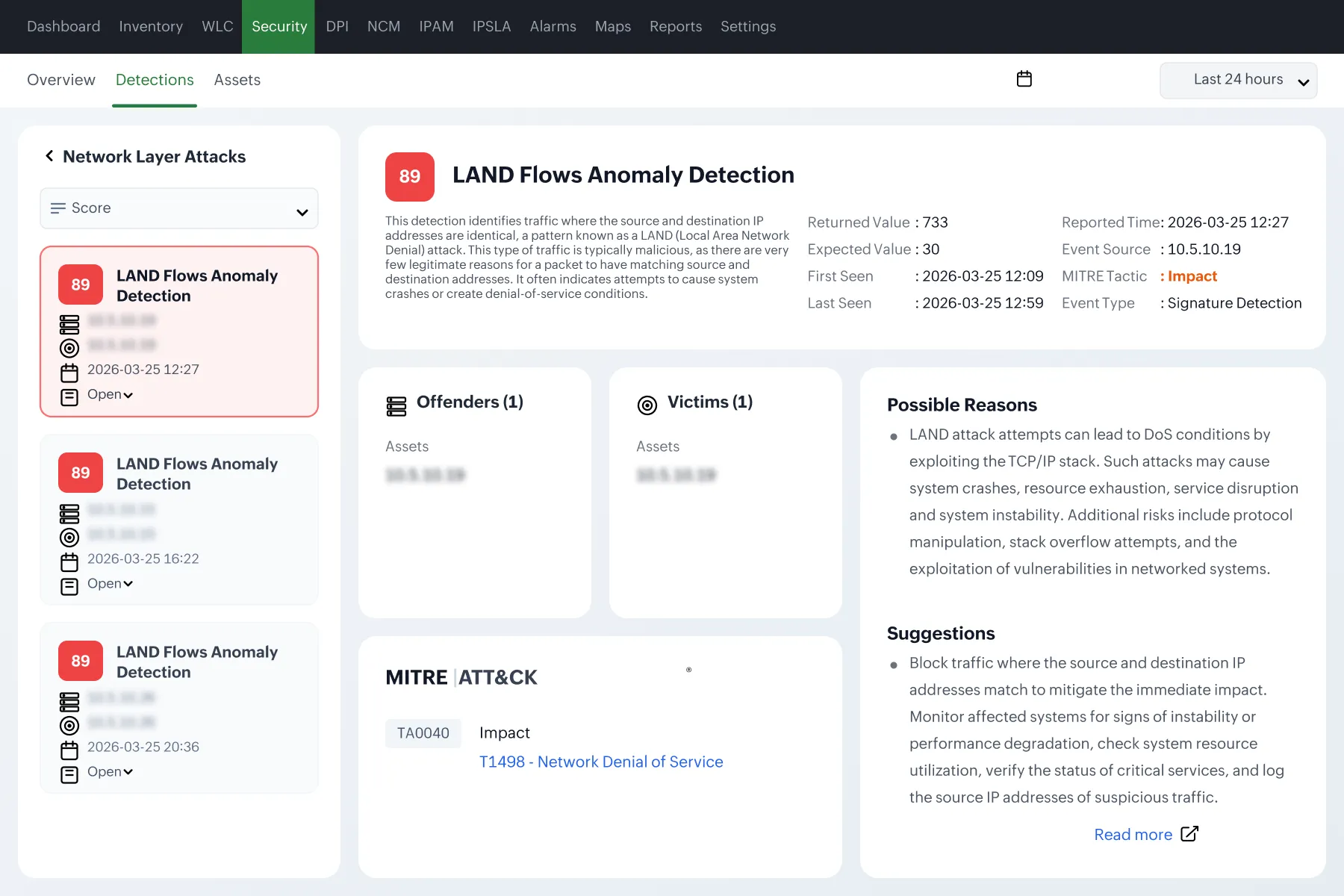Click the Impact tactic name beside TA0040
1344x896 pixels.
tap(505, 733)
